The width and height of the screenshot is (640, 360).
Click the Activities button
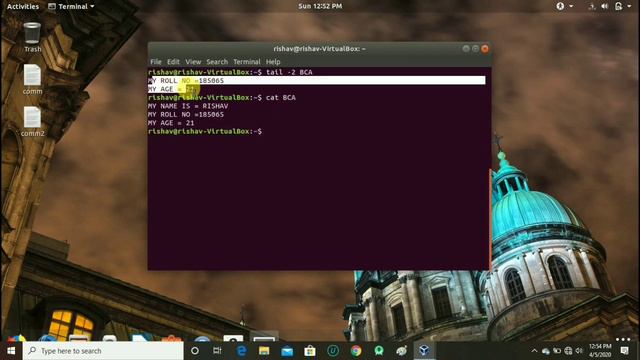pyautogui.click(x=23, y=6)
